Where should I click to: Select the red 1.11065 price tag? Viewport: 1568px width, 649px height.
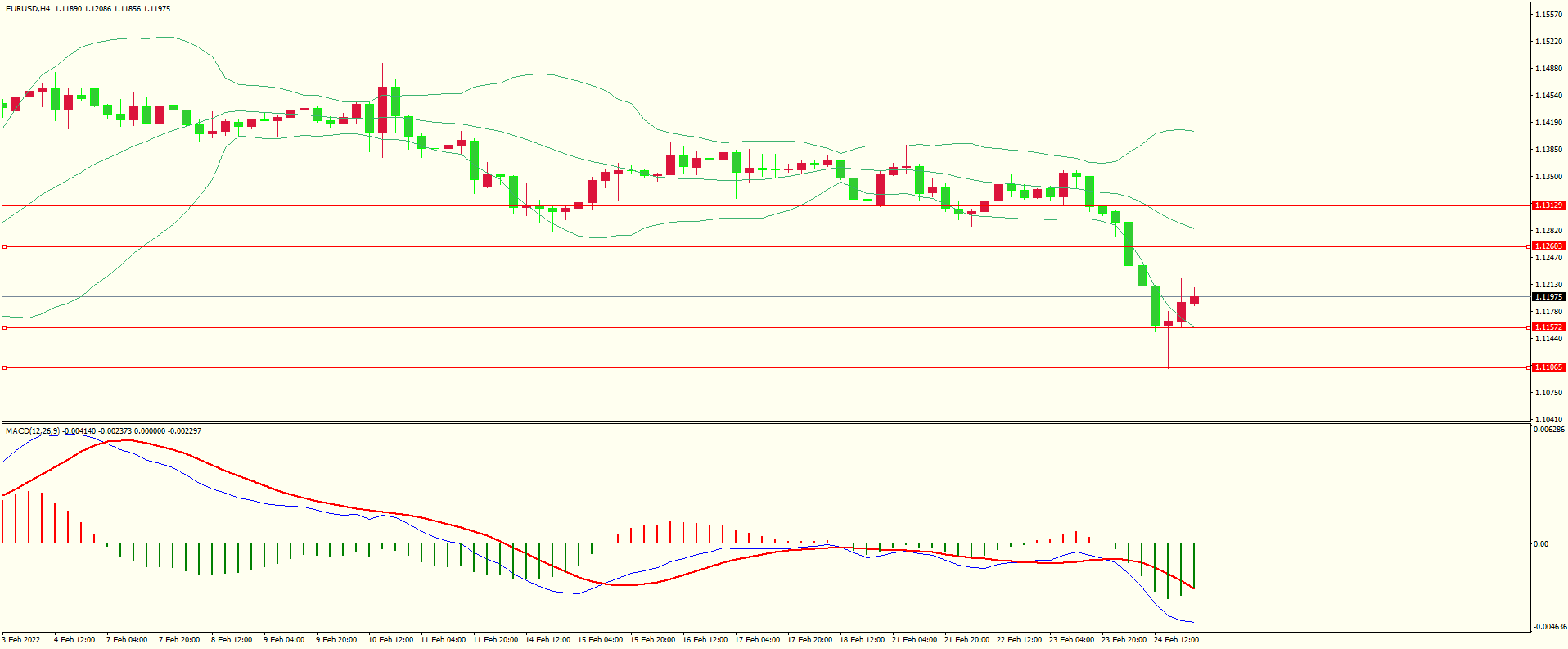coord(1548,367)
